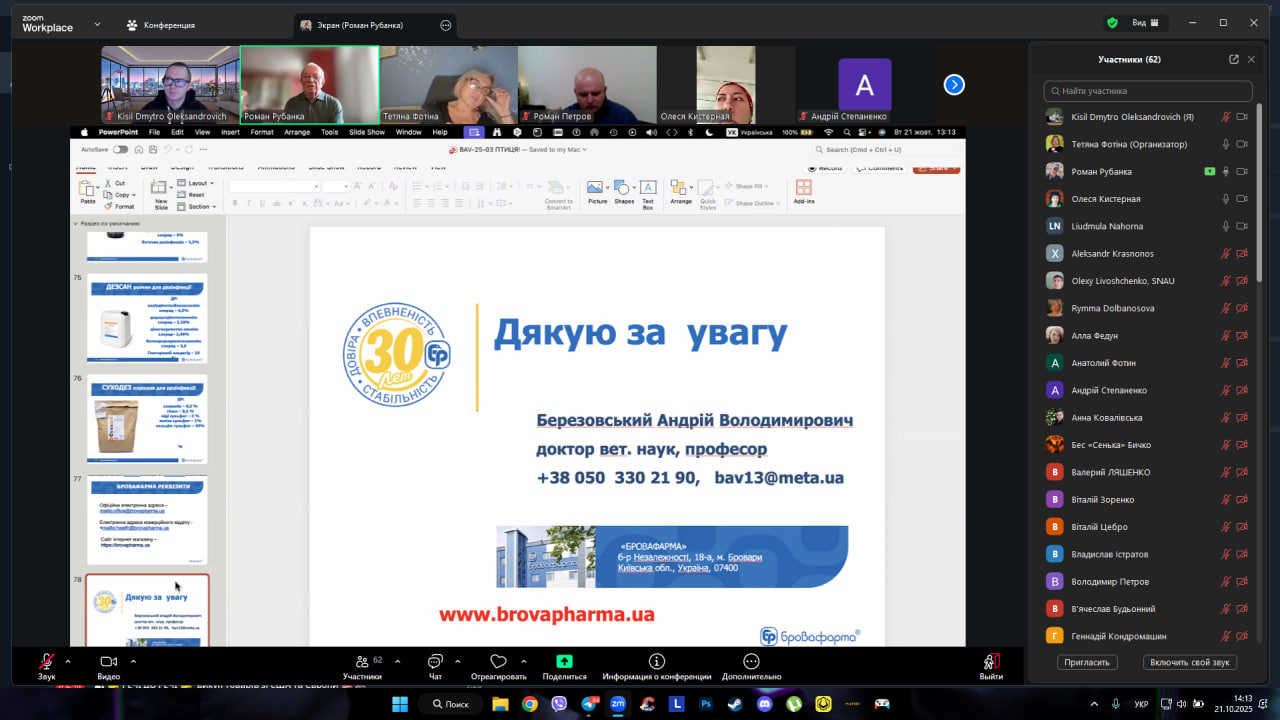Viewport: 1280px width, 720px height.
Task: Toggle camera with Видео button
Action: (109, 662)
